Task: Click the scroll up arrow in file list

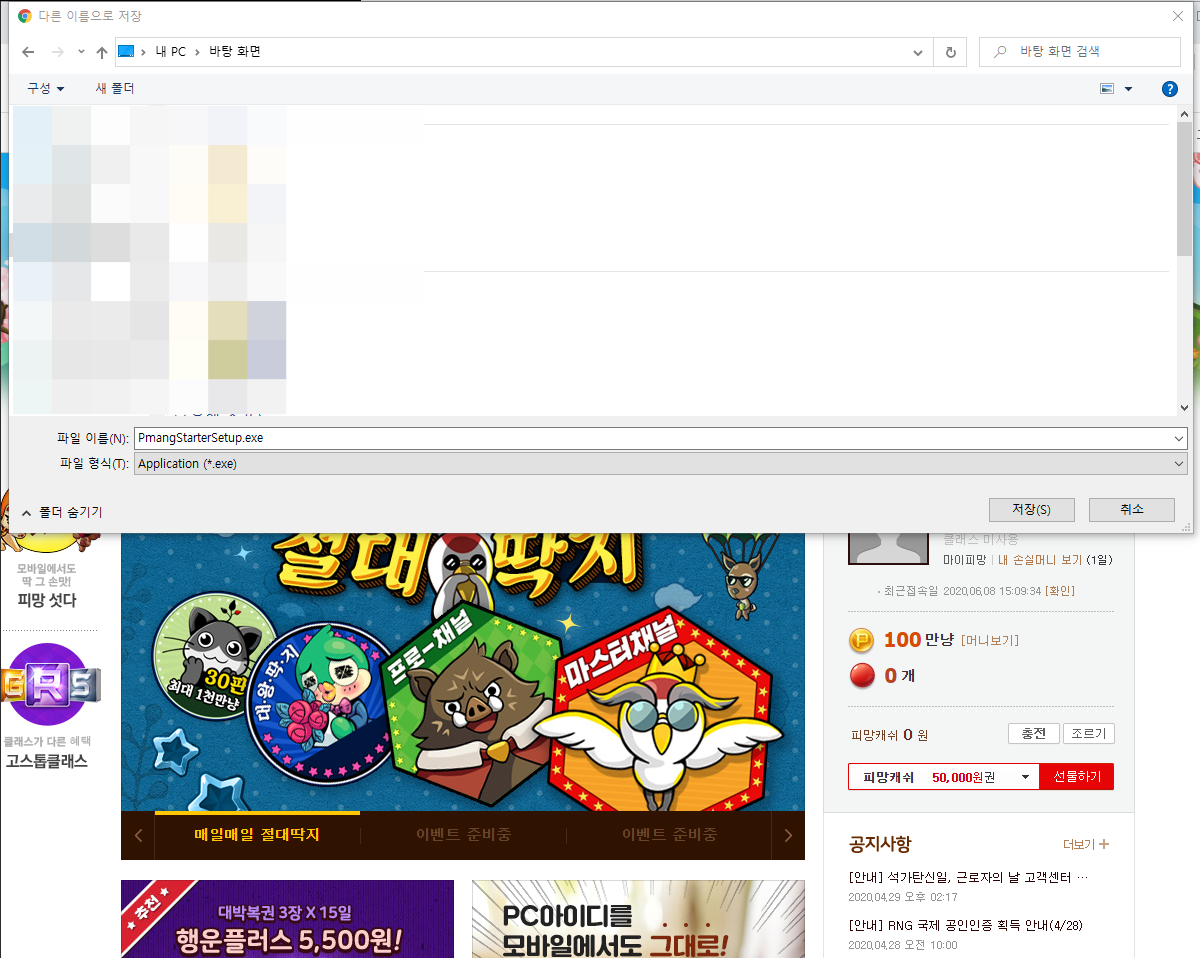Action: click(1184, 114)
